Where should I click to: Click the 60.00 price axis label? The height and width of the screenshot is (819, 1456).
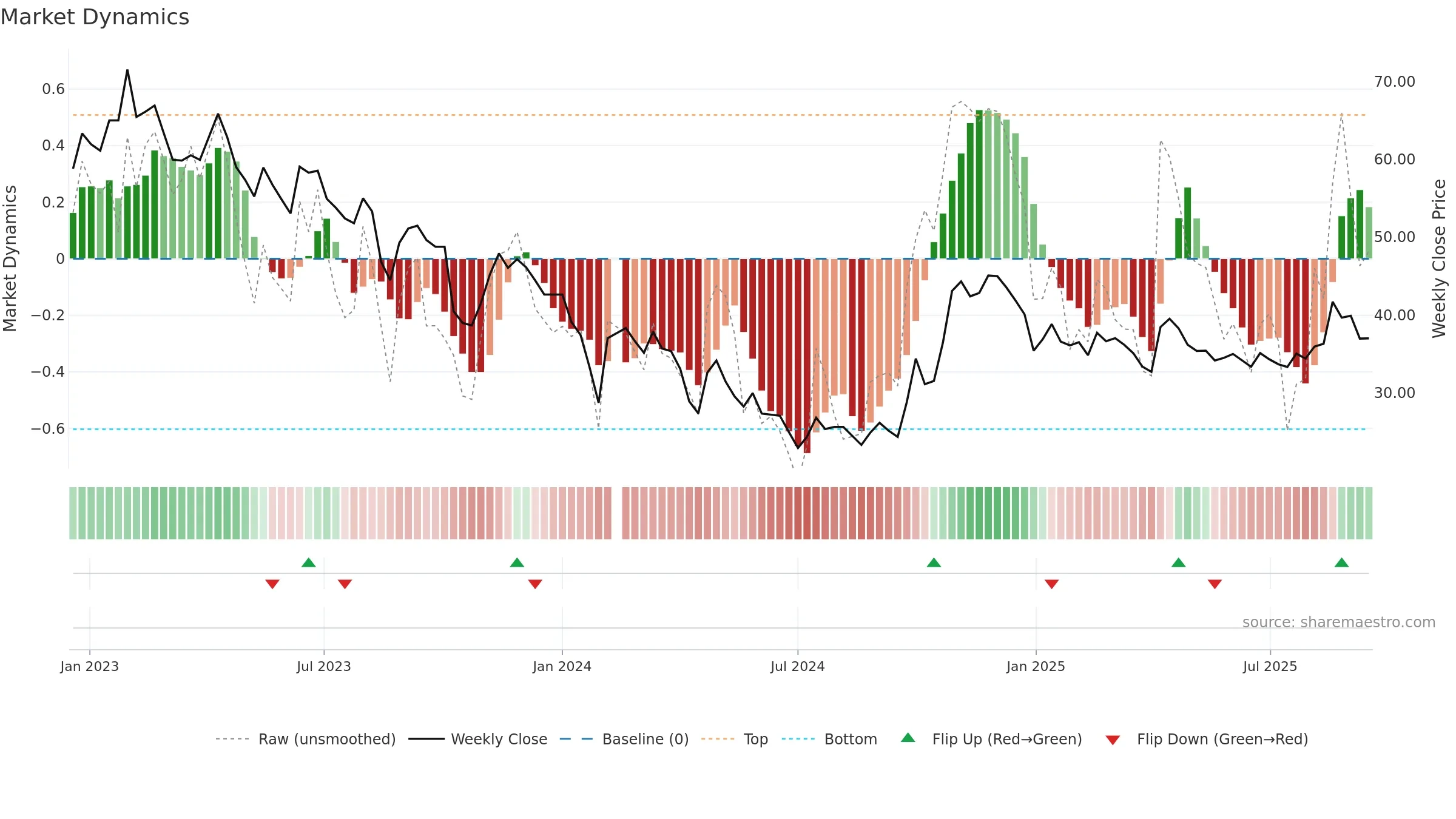pos(1395,159)
